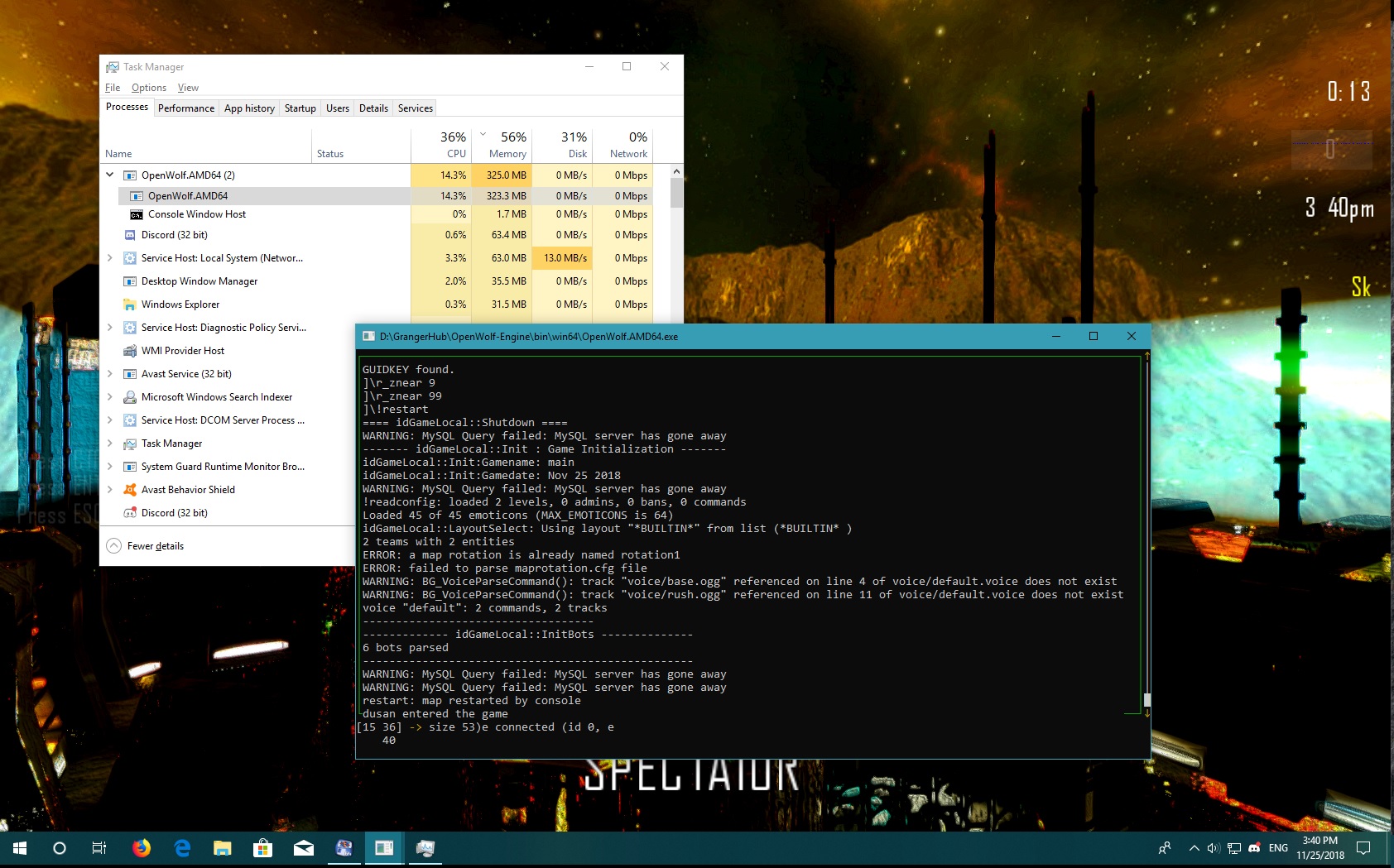The image size is (1394, 868).
Task: Click the Discord tray icon
Action: click(x=1254, y=848)
